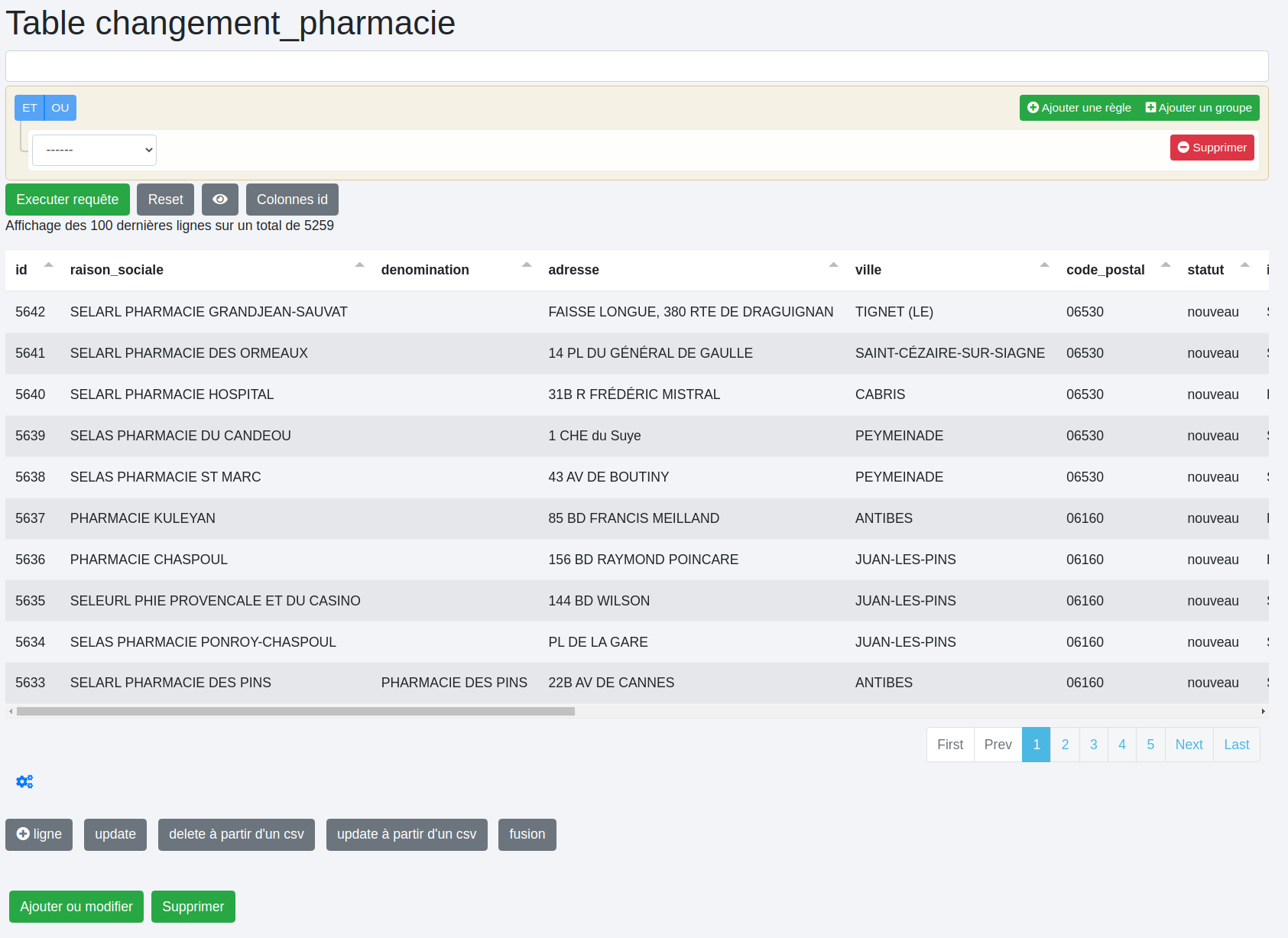Viewport: 1288px width, 938px height.
Task: Switch the condition to OU
Action: [60, 108]
